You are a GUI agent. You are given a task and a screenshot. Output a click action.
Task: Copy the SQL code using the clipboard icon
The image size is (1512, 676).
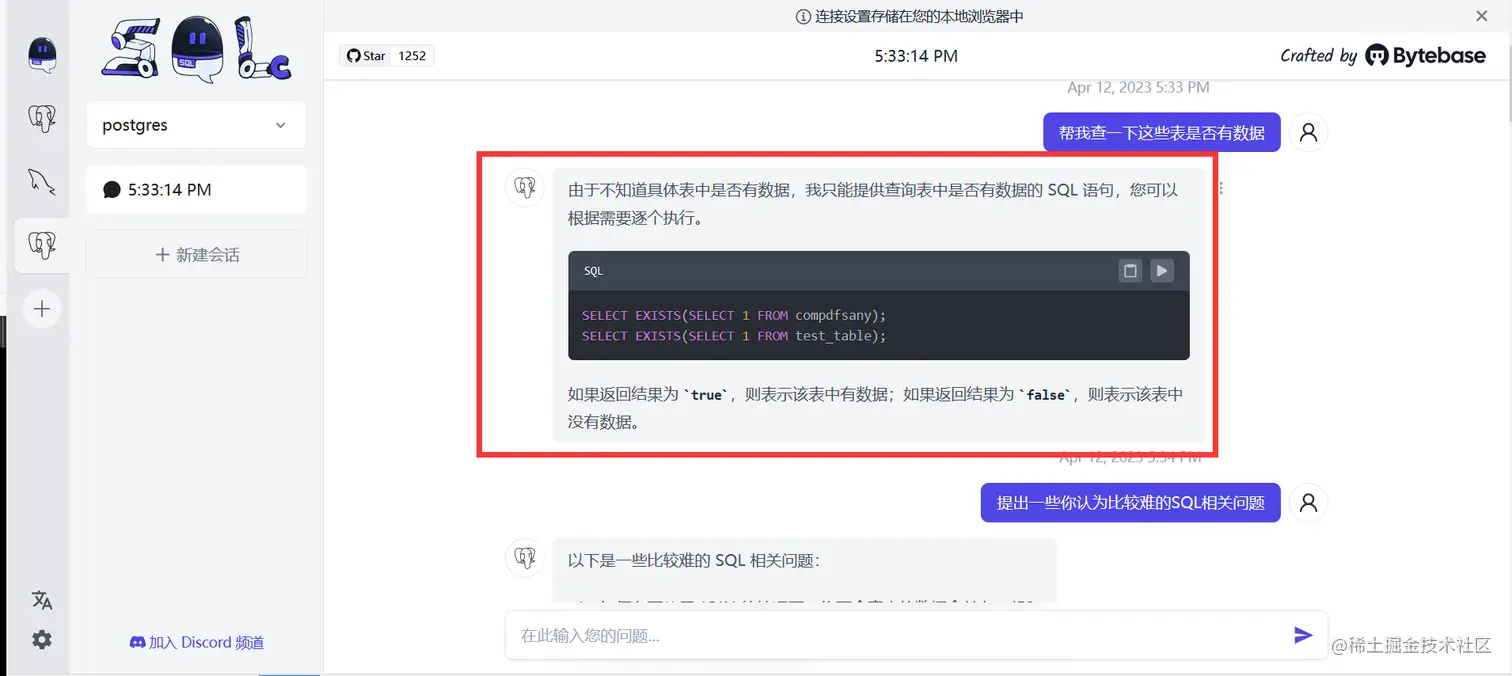point(1130,270)
